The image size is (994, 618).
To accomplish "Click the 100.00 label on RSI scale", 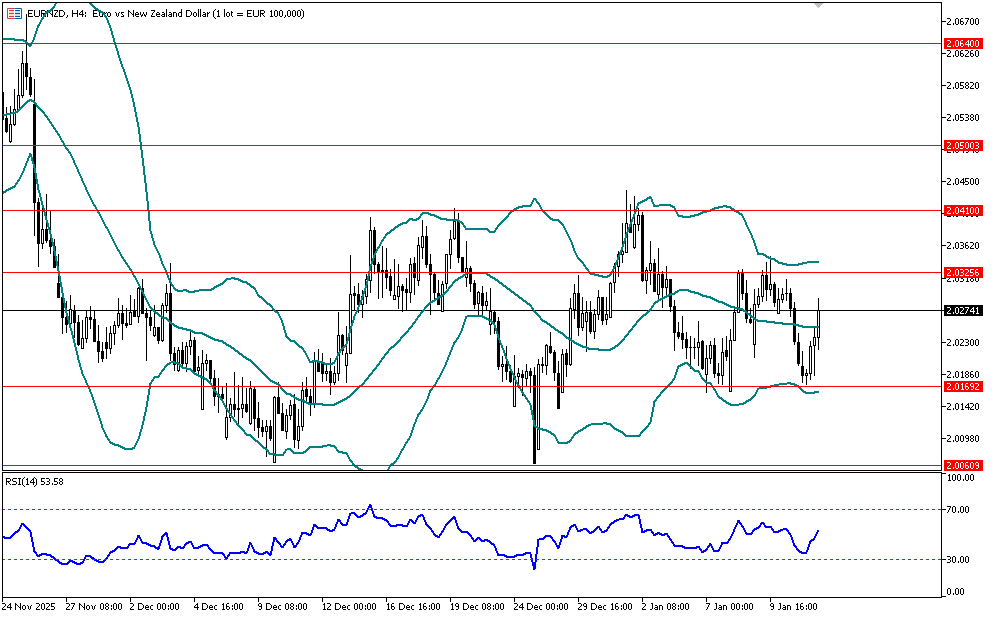I will coord(962,478).
